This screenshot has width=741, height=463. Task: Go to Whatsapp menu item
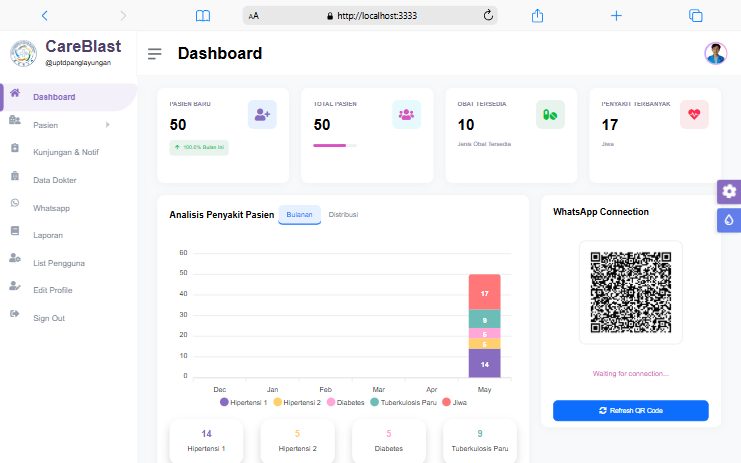(x=51, y=208)
